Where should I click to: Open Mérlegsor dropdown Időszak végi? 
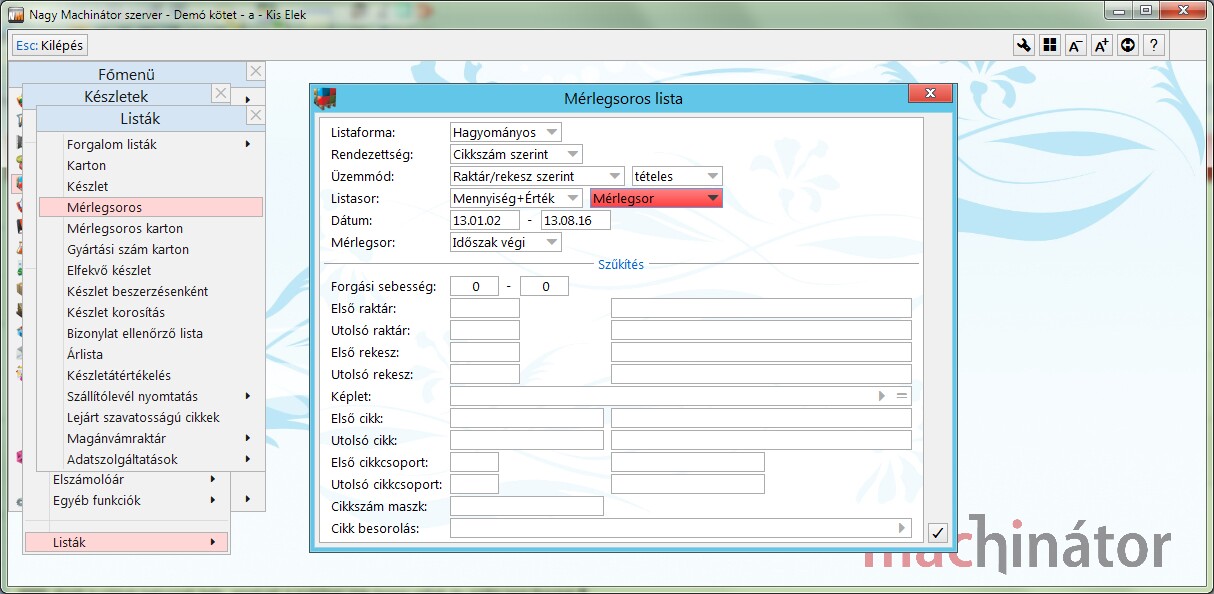[506, 242]
